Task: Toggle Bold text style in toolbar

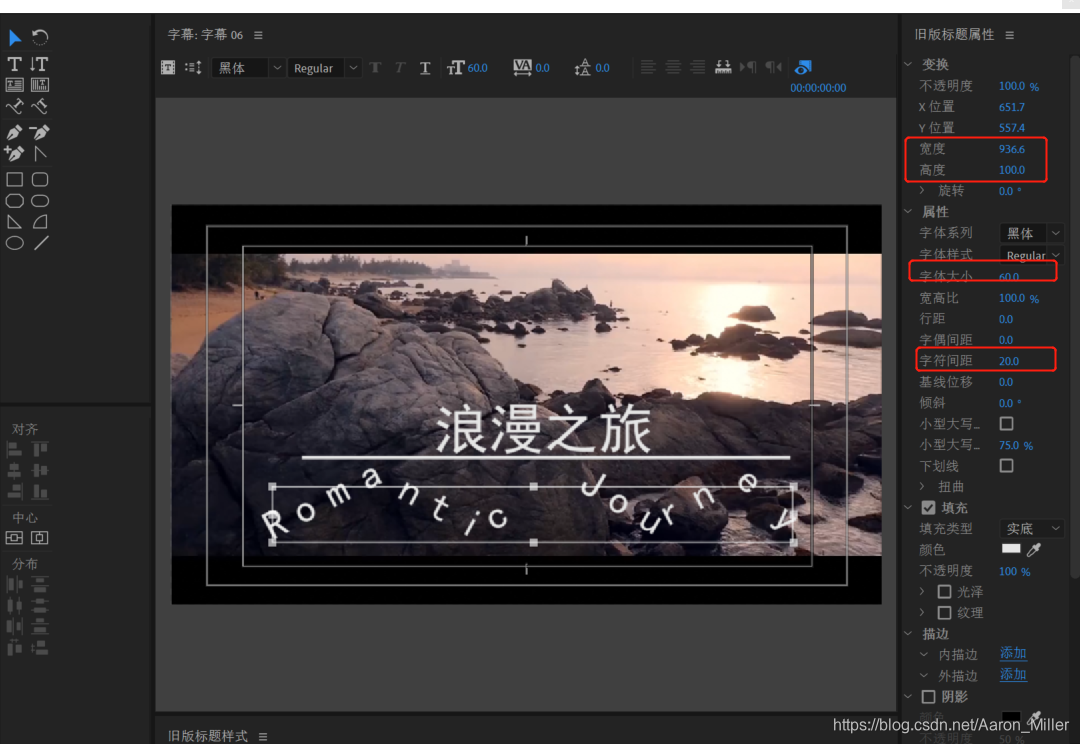Action: click(375, 68)
